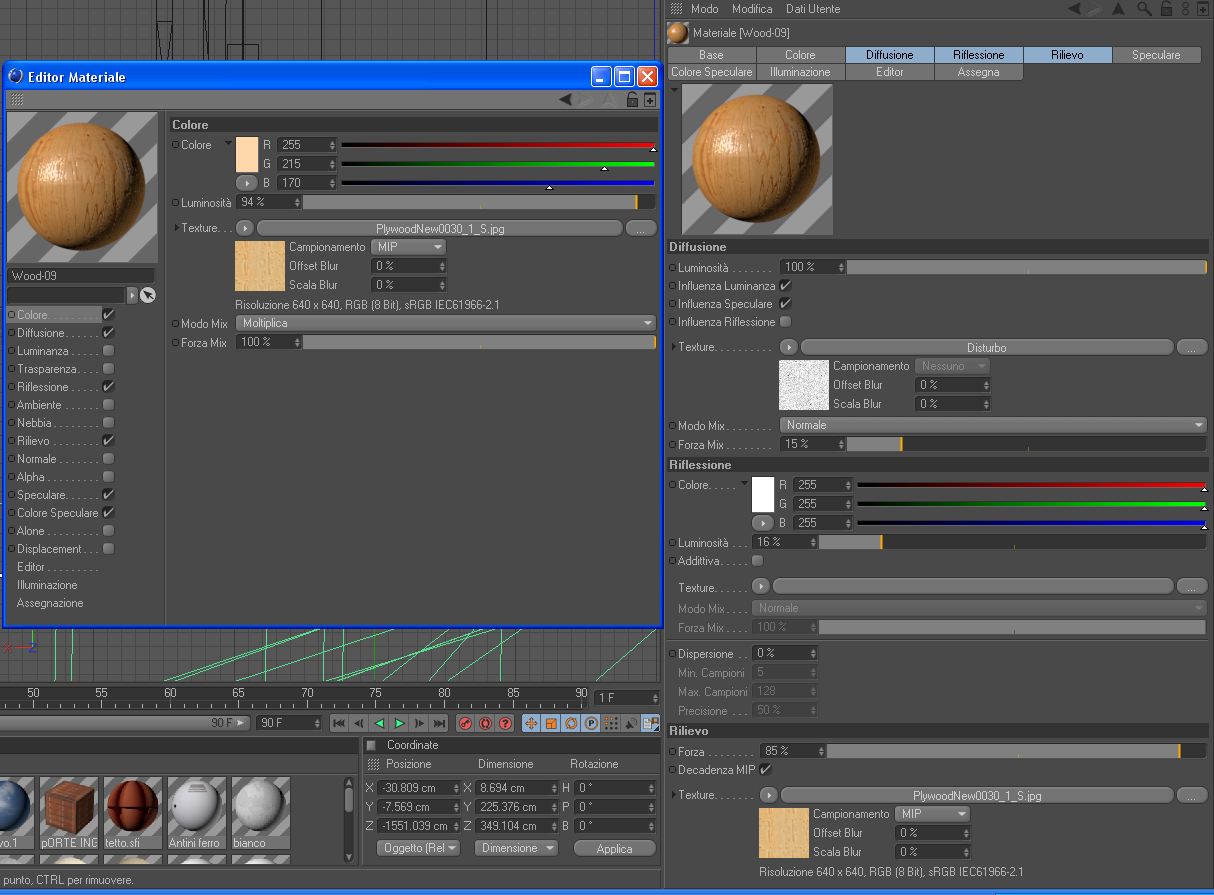Open the Modo Mix Moltiplica dropdown
The height and width of the screenshot is (895, 1214).
tap(446, 323)
